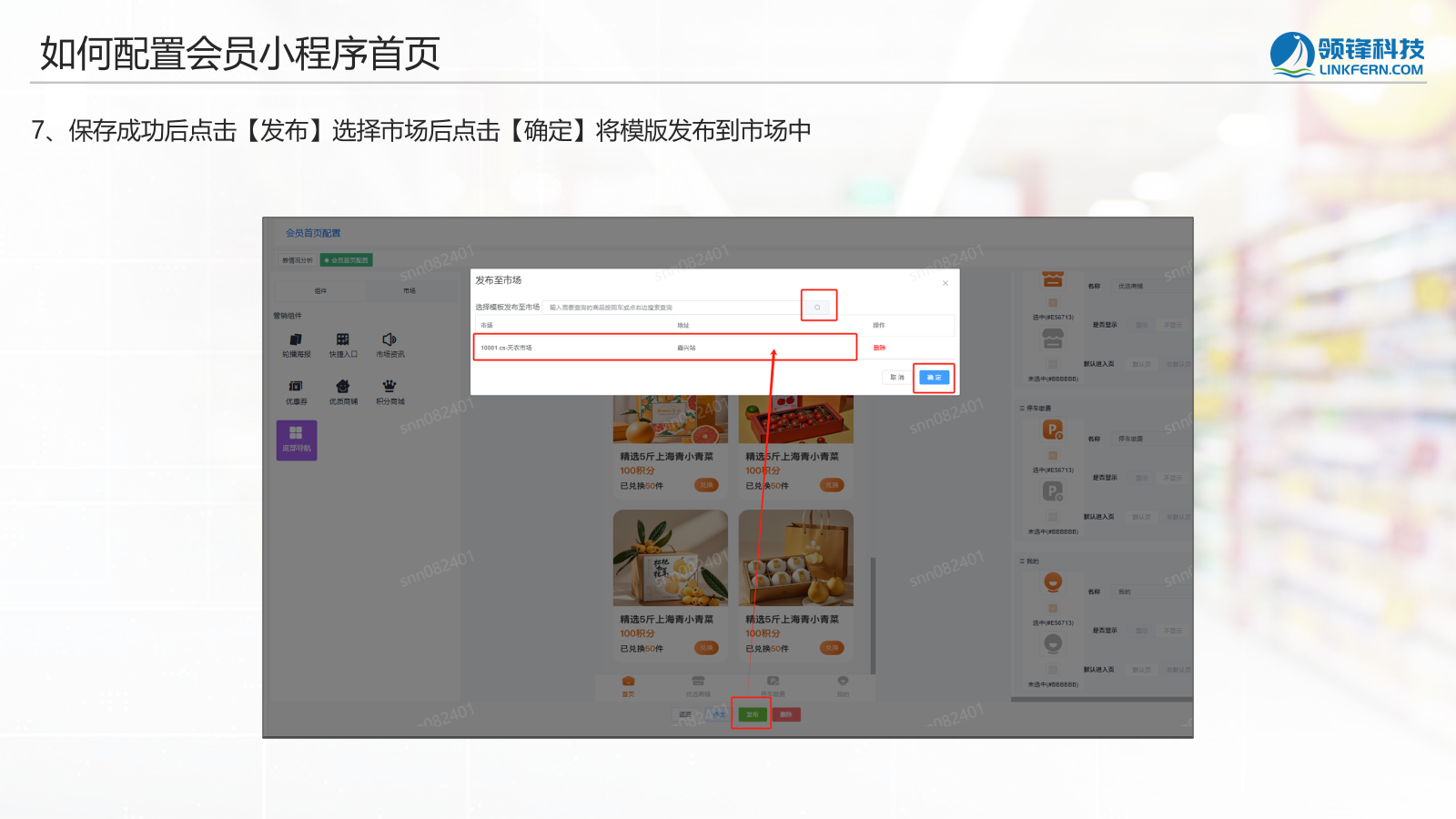The width and height of the screenshot is (1456, 819).
Task: Open the 券情况分析 page tab
Action: [x=298, y=260]
